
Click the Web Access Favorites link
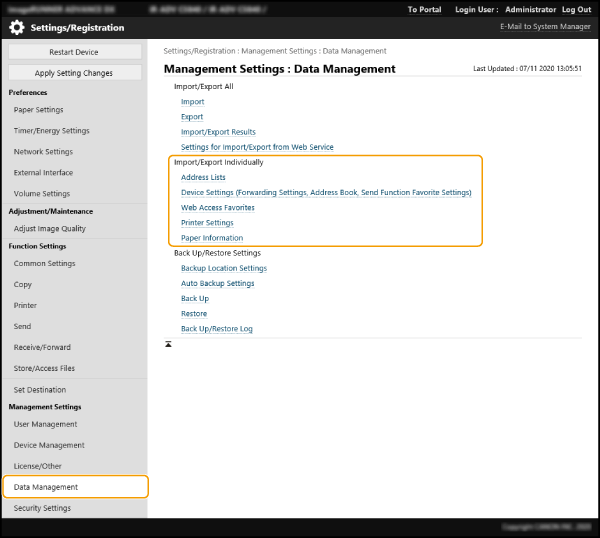coord(217,208)
